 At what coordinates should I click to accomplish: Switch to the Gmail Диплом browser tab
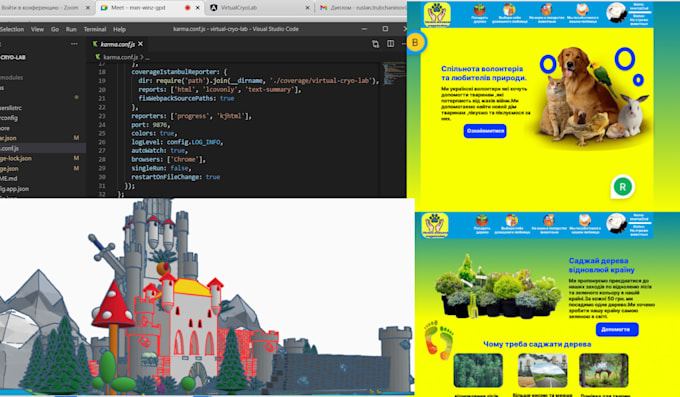tap(361, 8)
